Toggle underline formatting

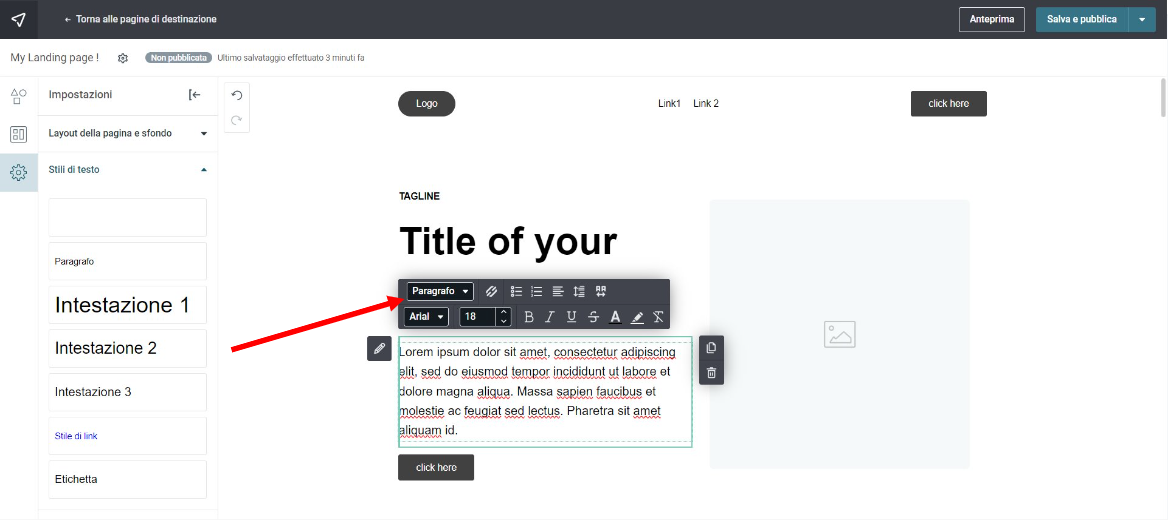tap(571, 317)
